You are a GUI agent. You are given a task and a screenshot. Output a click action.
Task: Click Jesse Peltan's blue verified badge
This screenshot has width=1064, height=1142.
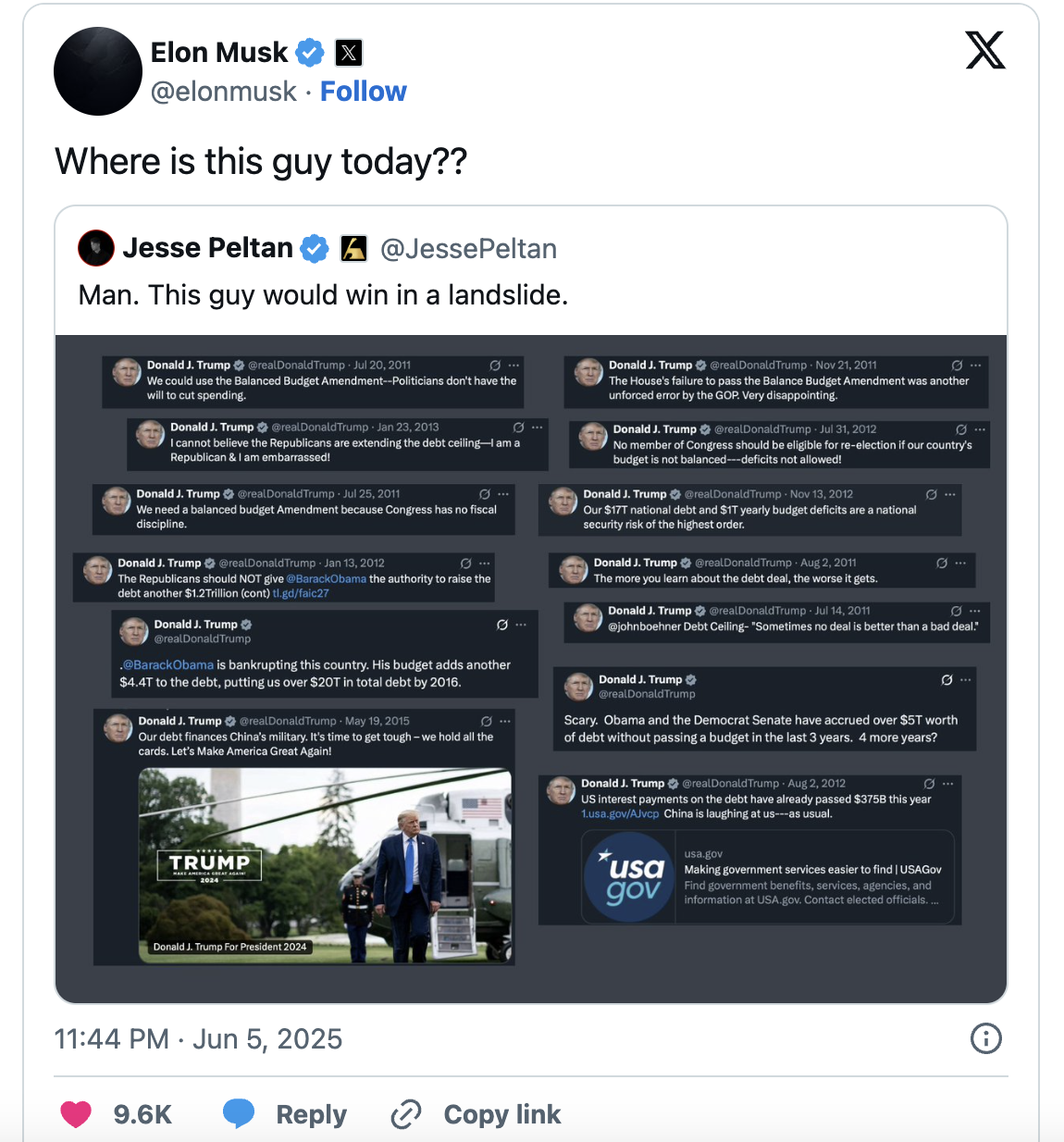[315, 248]
